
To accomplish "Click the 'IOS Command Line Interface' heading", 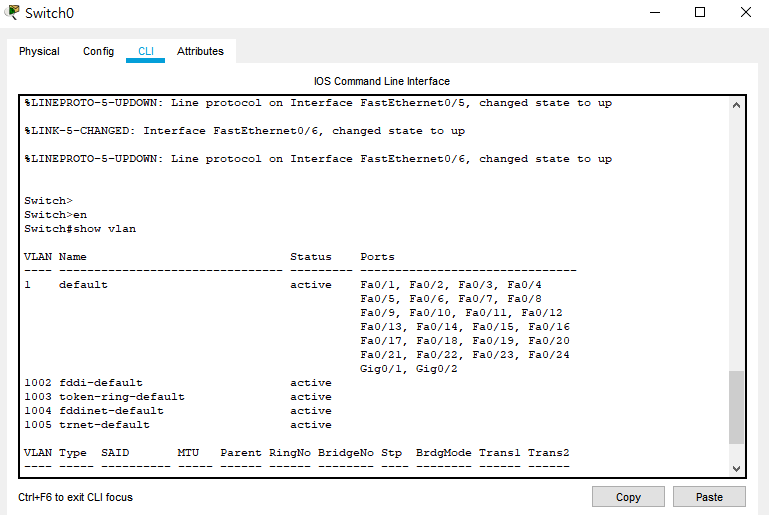I will [x=382, y=81].
